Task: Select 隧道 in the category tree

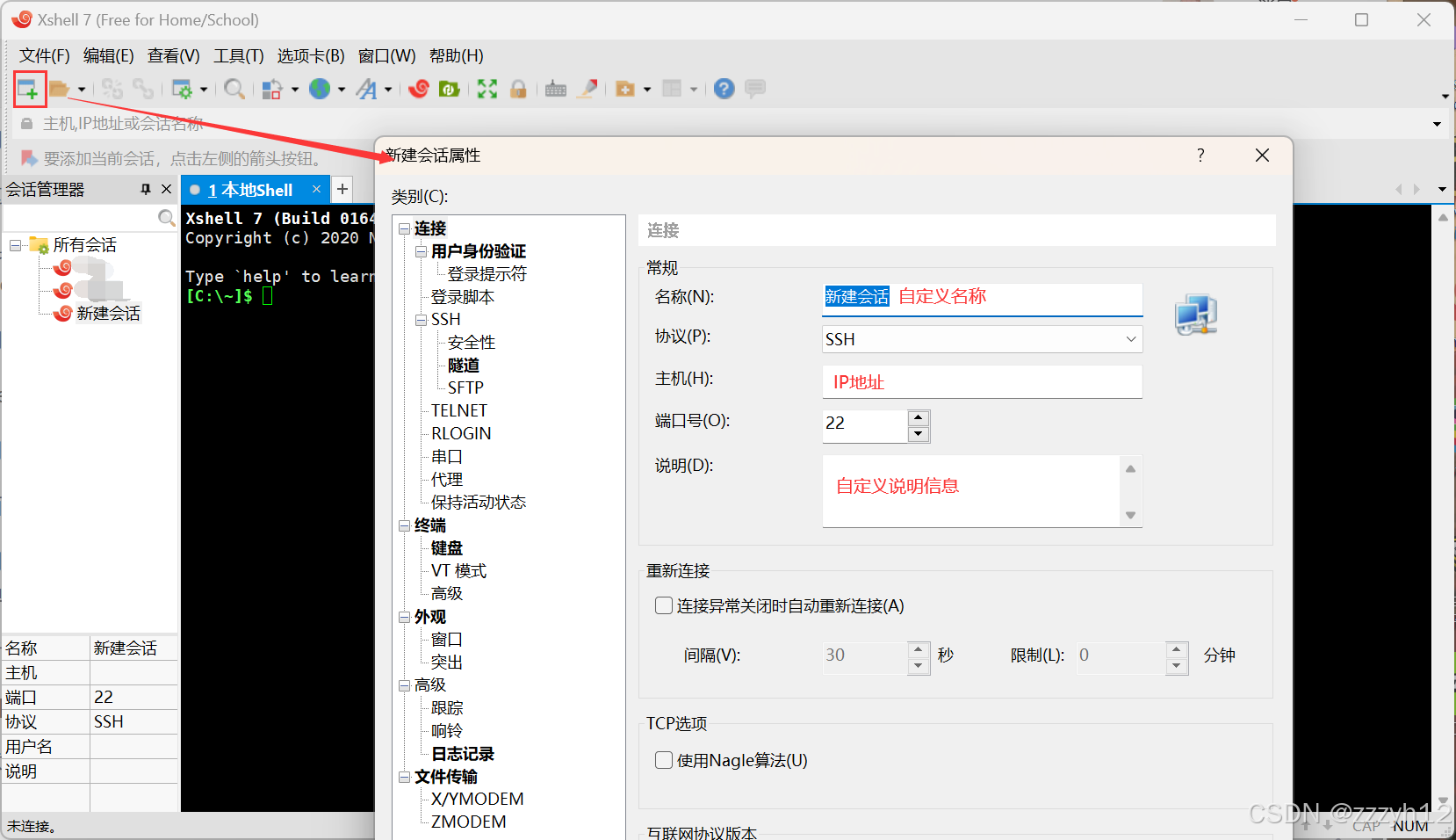Action: pos(463,366)
